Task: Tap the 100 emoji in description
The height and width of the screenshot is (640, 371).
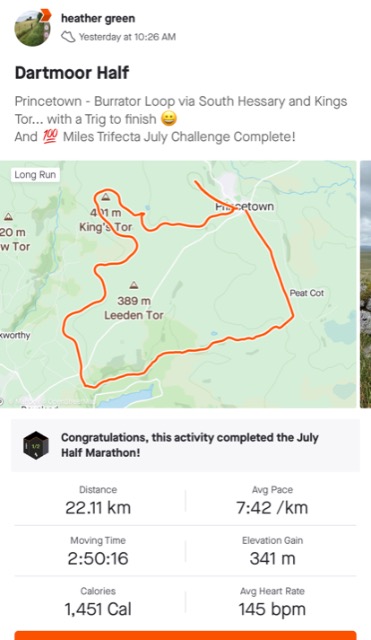Action: (51, 136)
